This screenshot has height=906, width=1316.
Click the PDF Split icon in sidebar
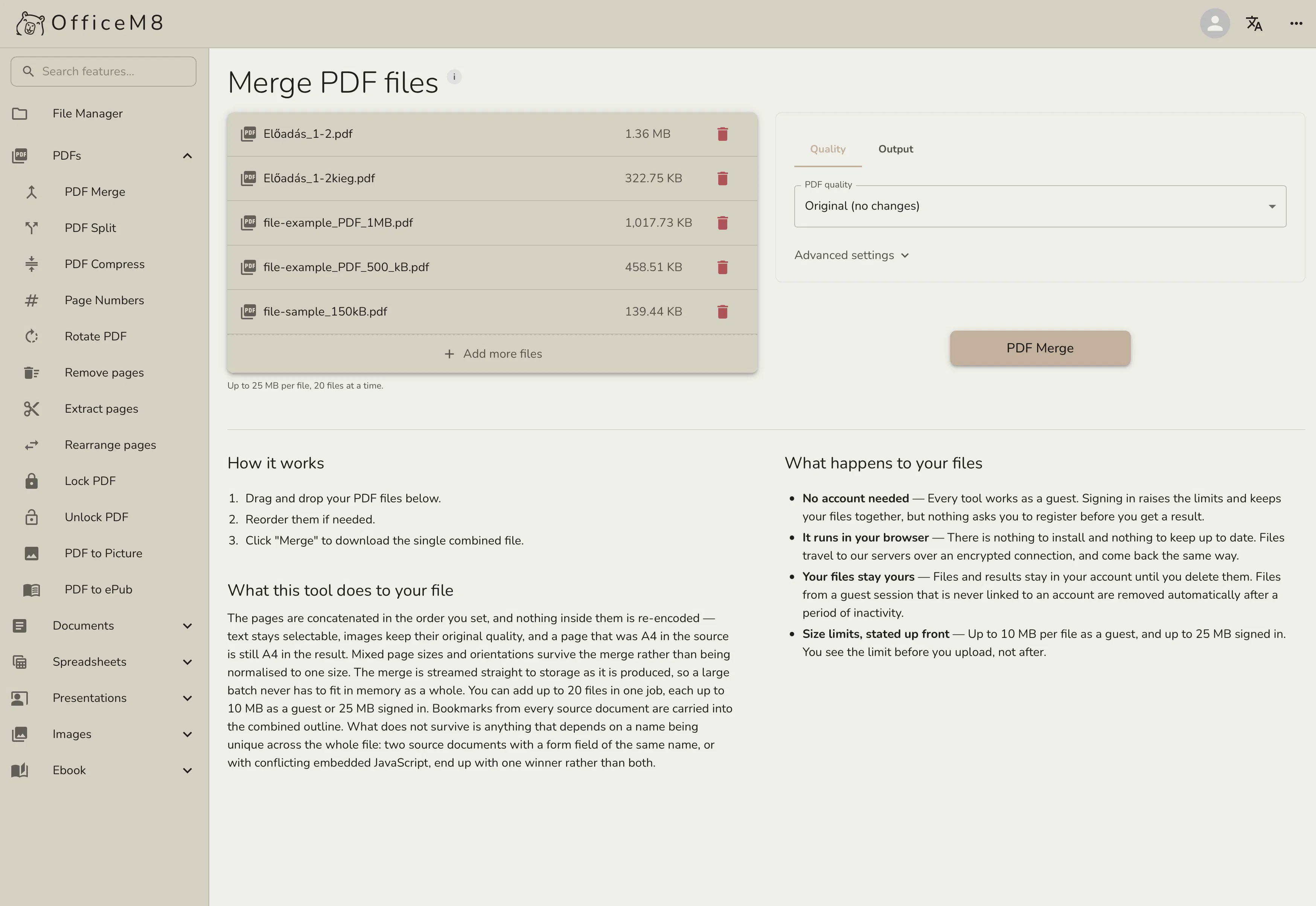pyautogui.click(x=32, y=228)
